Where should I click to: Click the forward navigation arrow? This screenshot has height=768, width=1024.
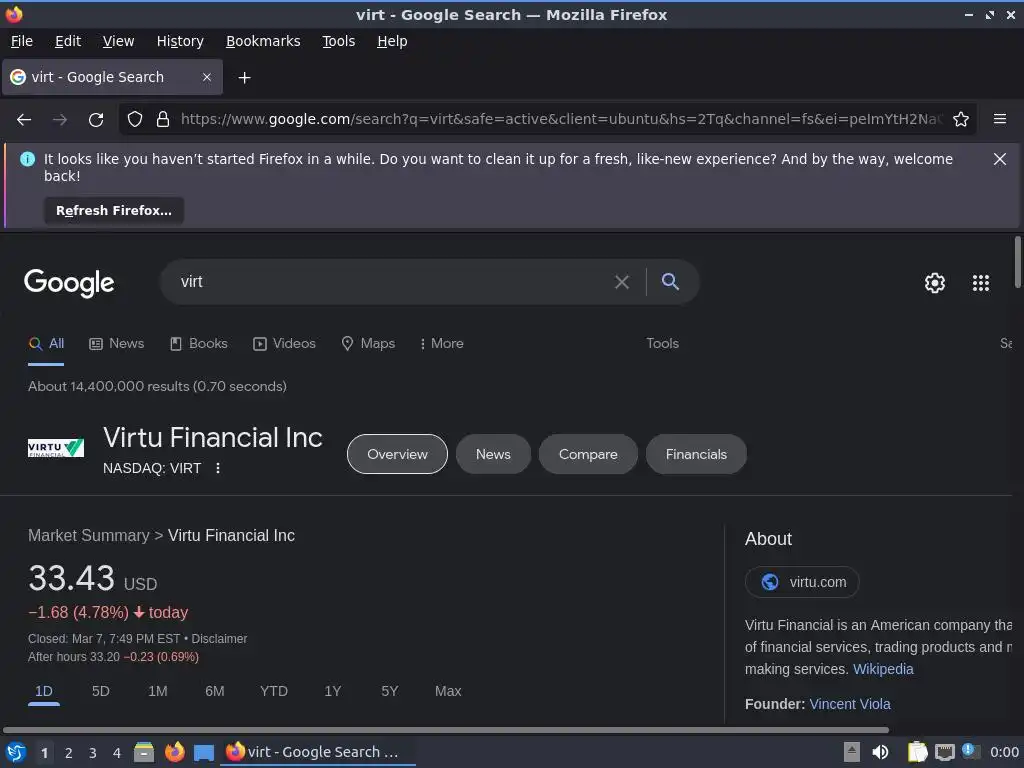pos(60,120)
